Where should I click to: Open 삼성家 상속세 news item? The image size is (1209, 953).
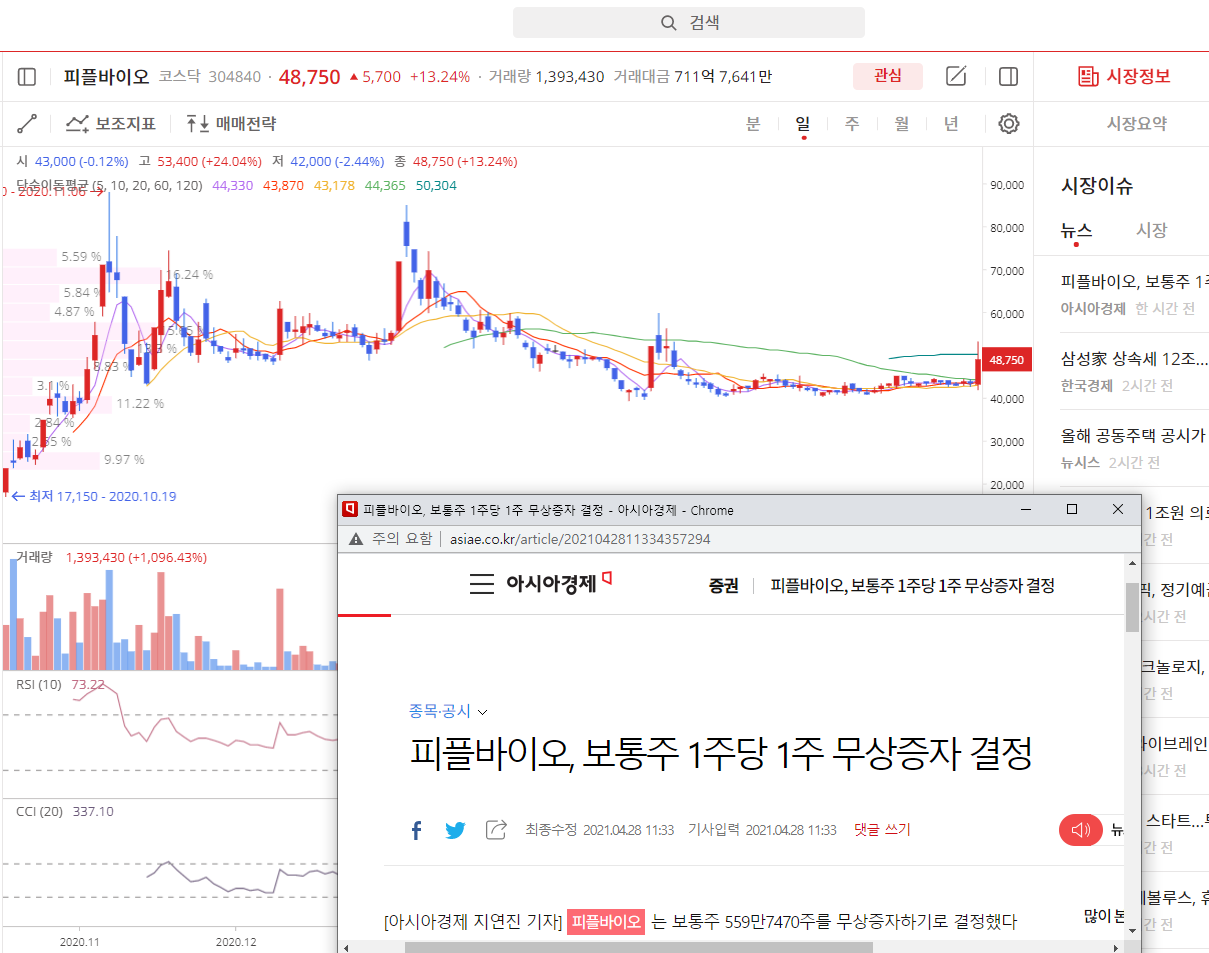(x=1135, y=371)
